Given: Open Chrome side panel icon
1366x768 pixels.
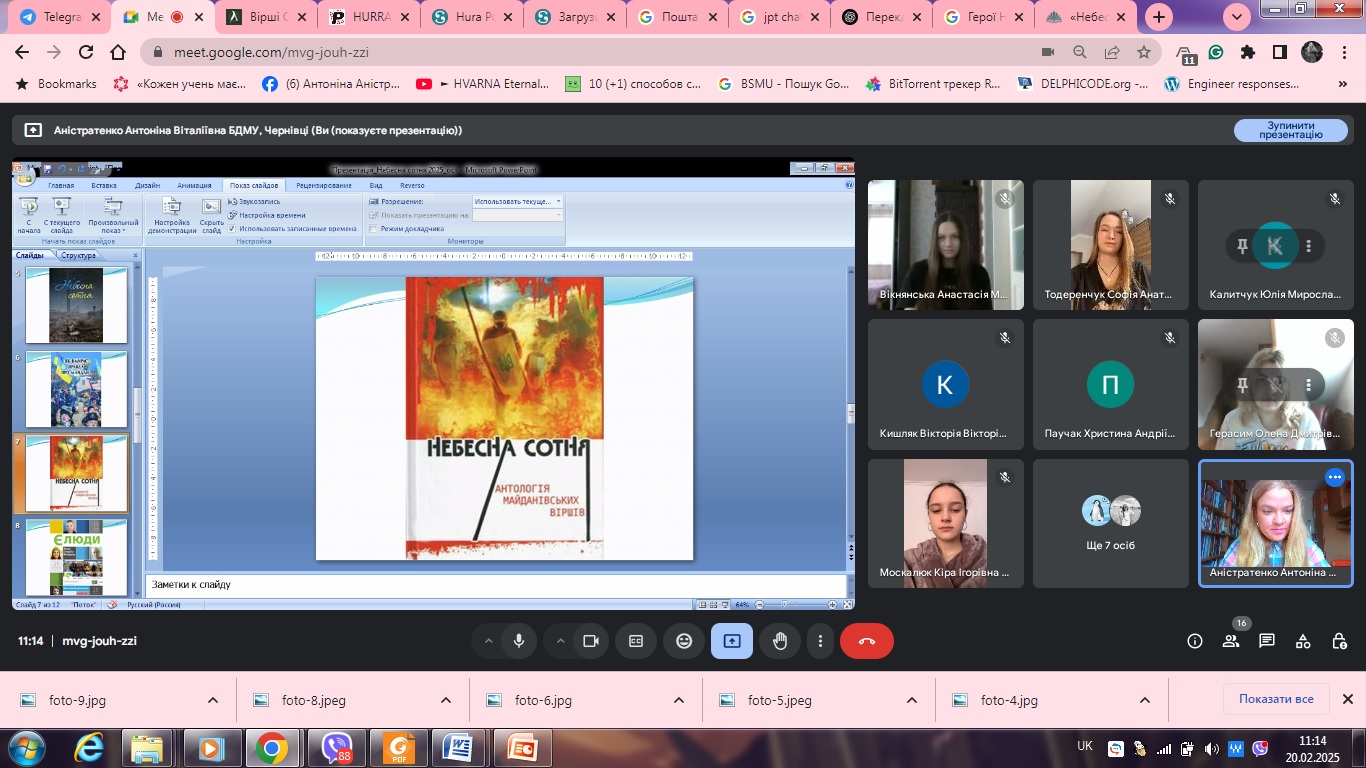Looking at the screenshot, I should 1280,52.
